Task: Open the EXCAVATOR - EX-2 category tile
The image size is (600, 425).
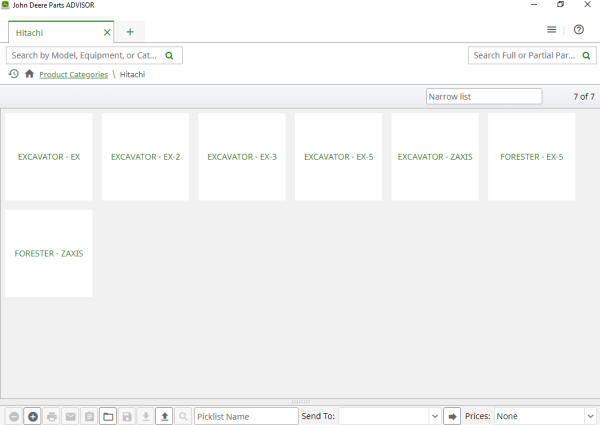Action: point(145,157)
